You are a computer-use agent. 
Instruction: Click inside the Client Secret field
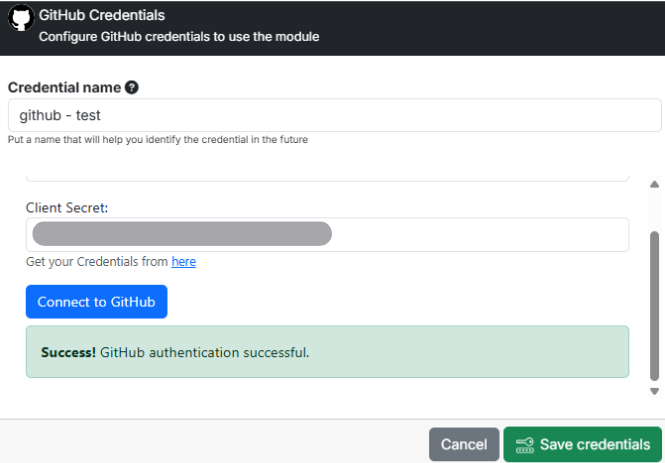click(327, 234)
